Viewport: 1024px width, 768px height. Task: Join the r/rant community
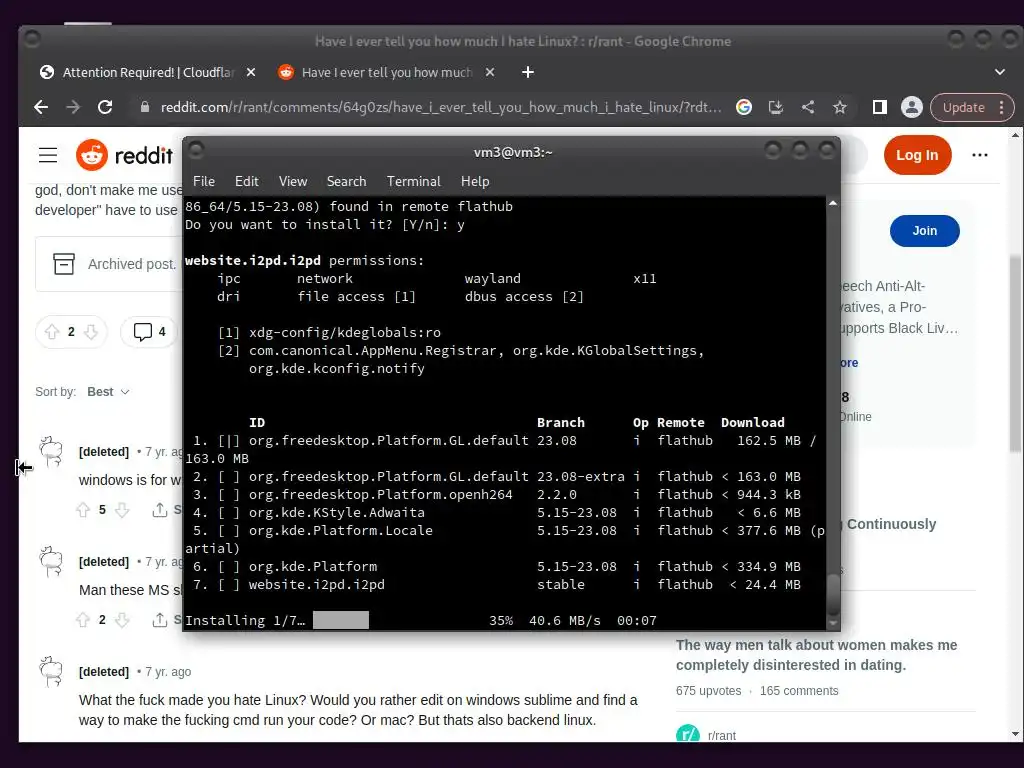click(x=924, y=231)
